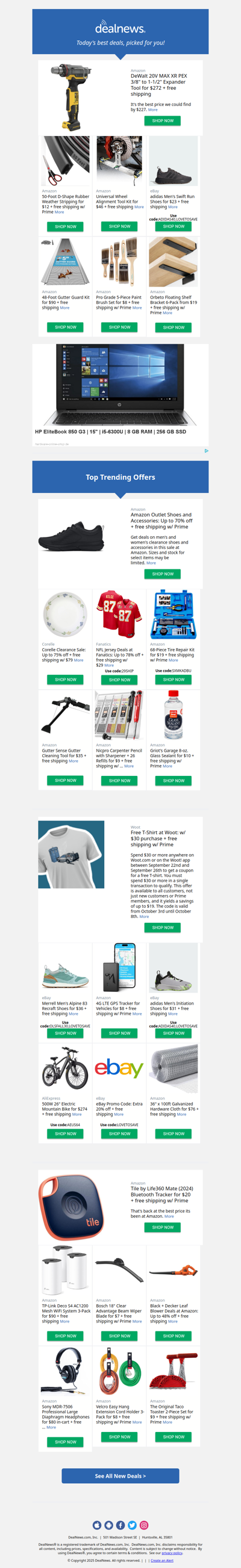Image resolution: width=241 pixels, height=1568 pixels.
Task: Open the Android app icon in footer
Action: [x=108, y=1525]
